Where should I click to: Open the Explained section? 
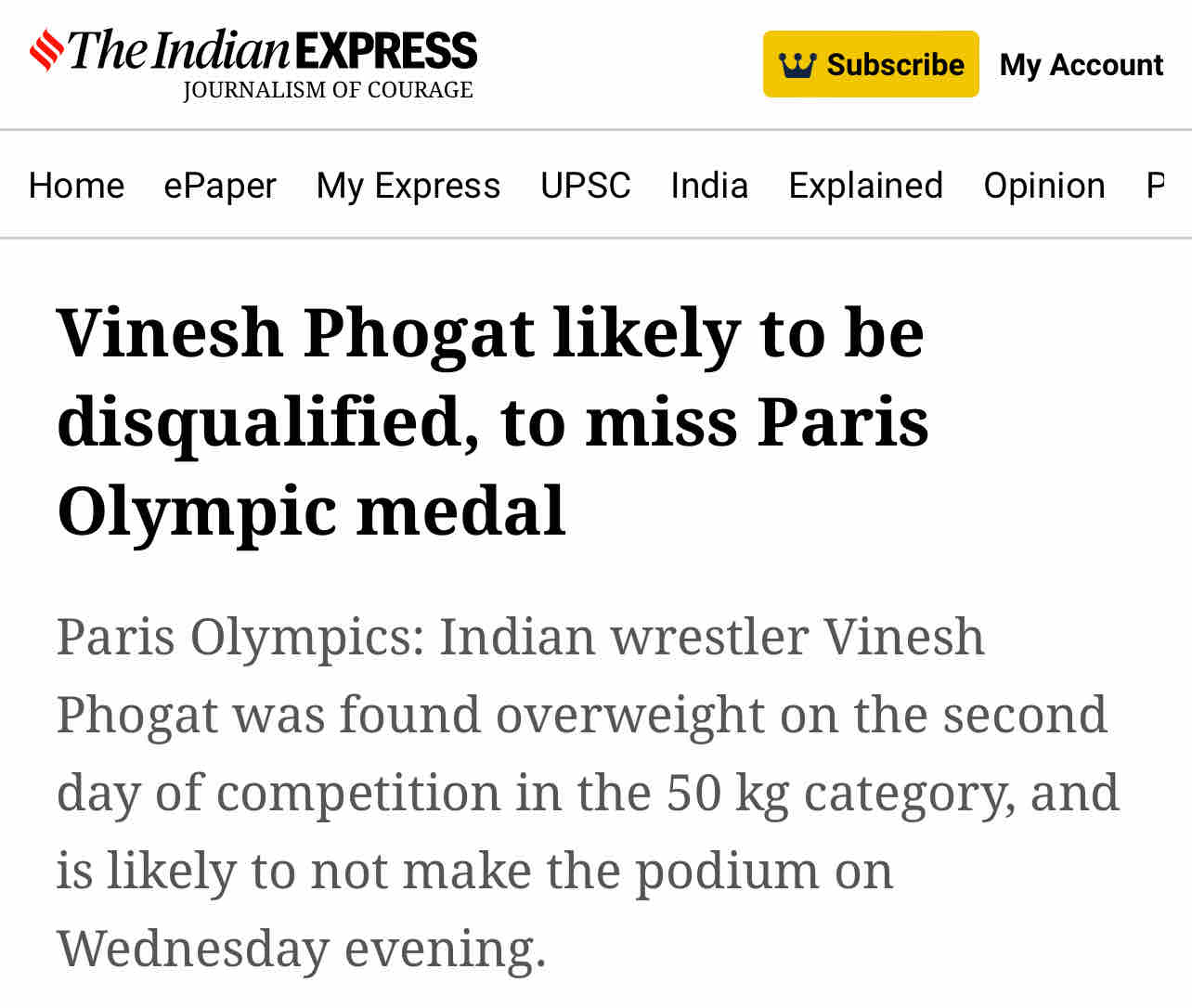[x=865, y=186]
